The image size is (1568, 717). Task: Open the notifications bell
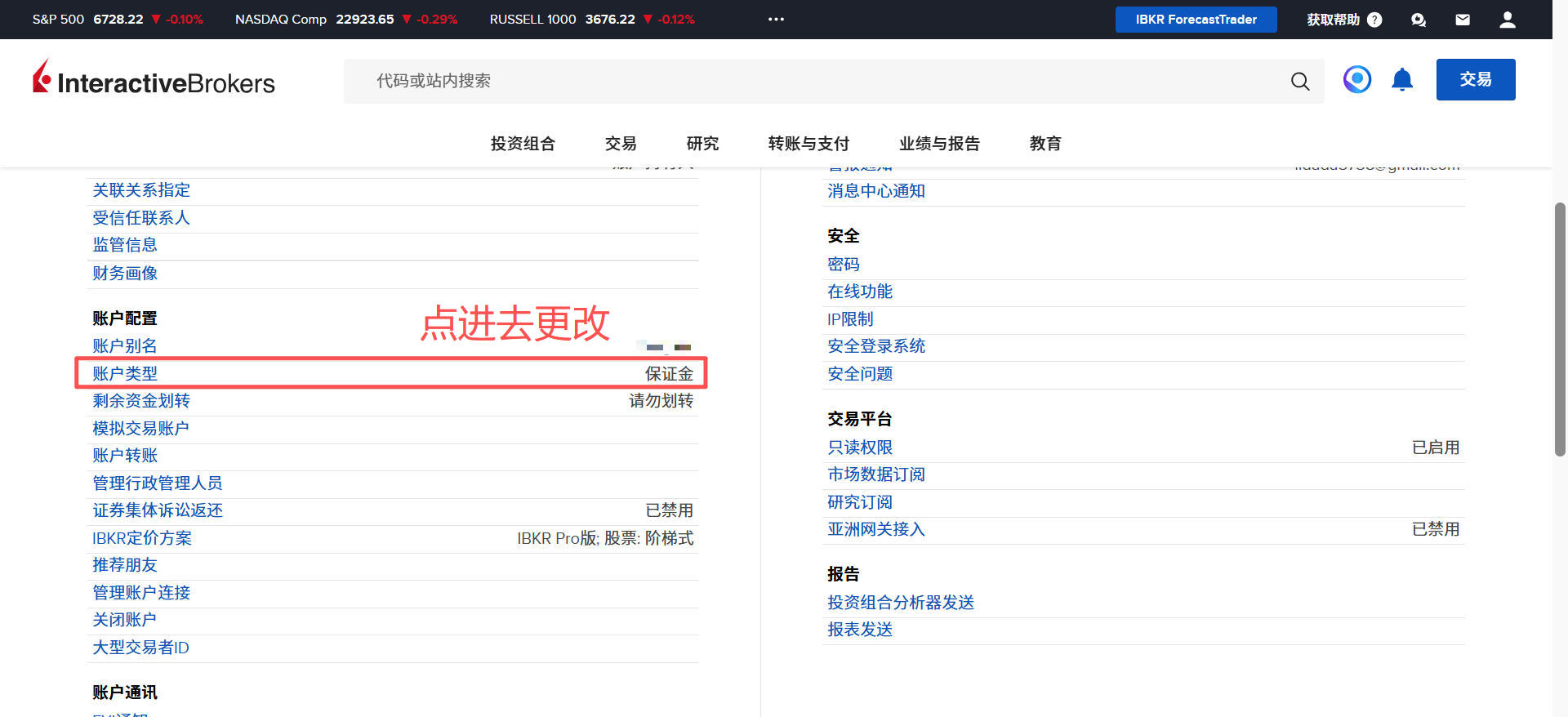pos(1402,80)
